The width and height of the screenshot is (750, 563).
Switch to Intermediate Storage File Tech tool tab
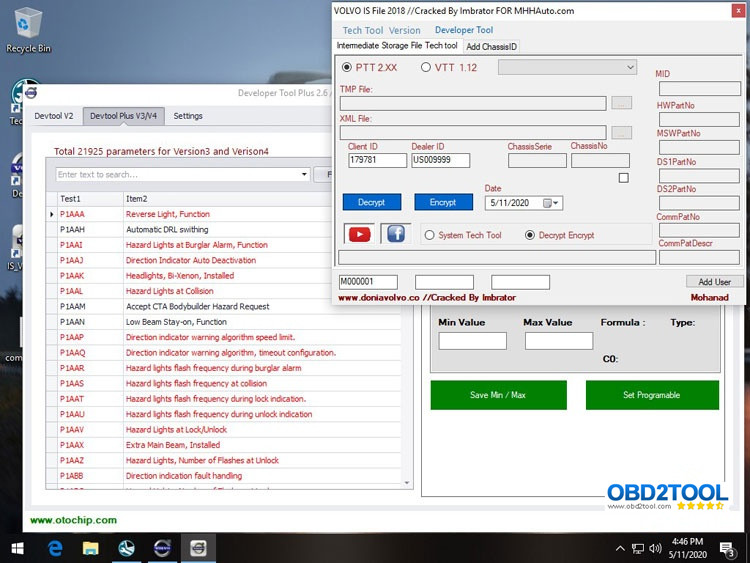tap(397, 46)
